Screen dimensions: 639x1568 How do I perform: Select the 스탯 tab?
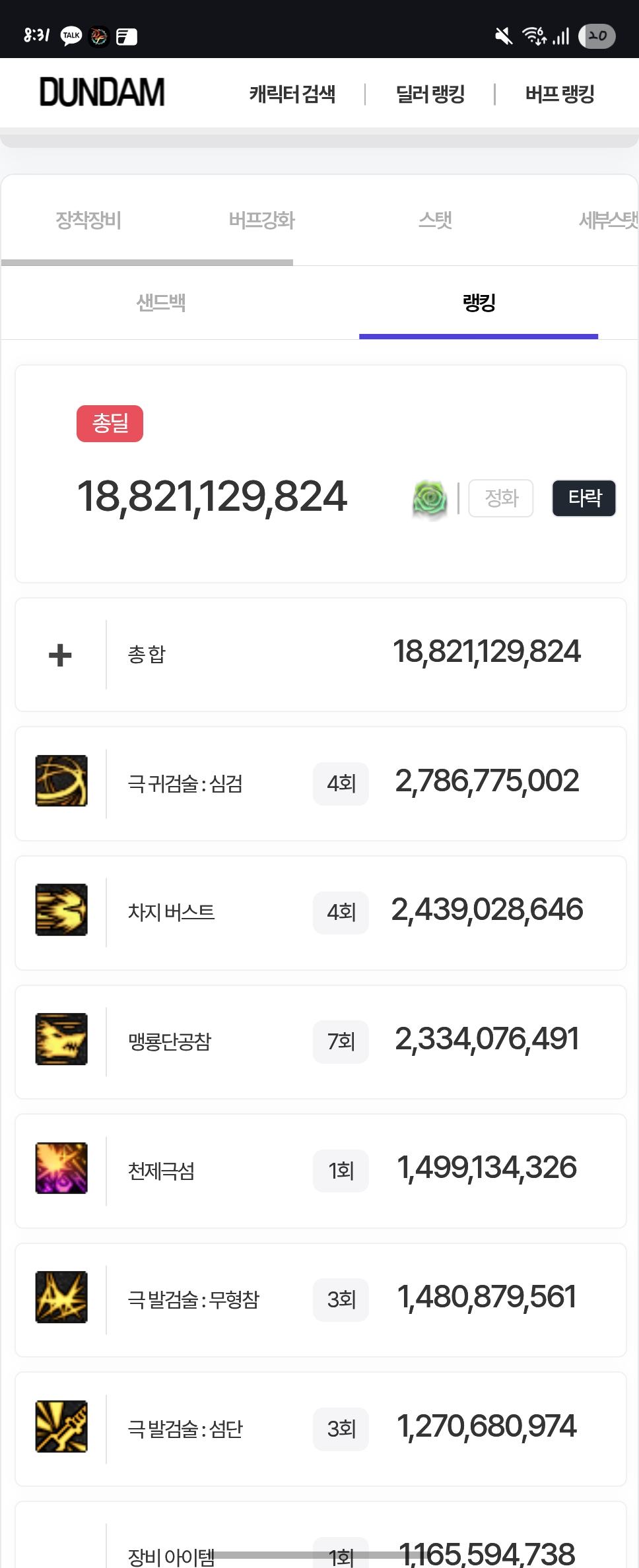click(x=435, y=220)
